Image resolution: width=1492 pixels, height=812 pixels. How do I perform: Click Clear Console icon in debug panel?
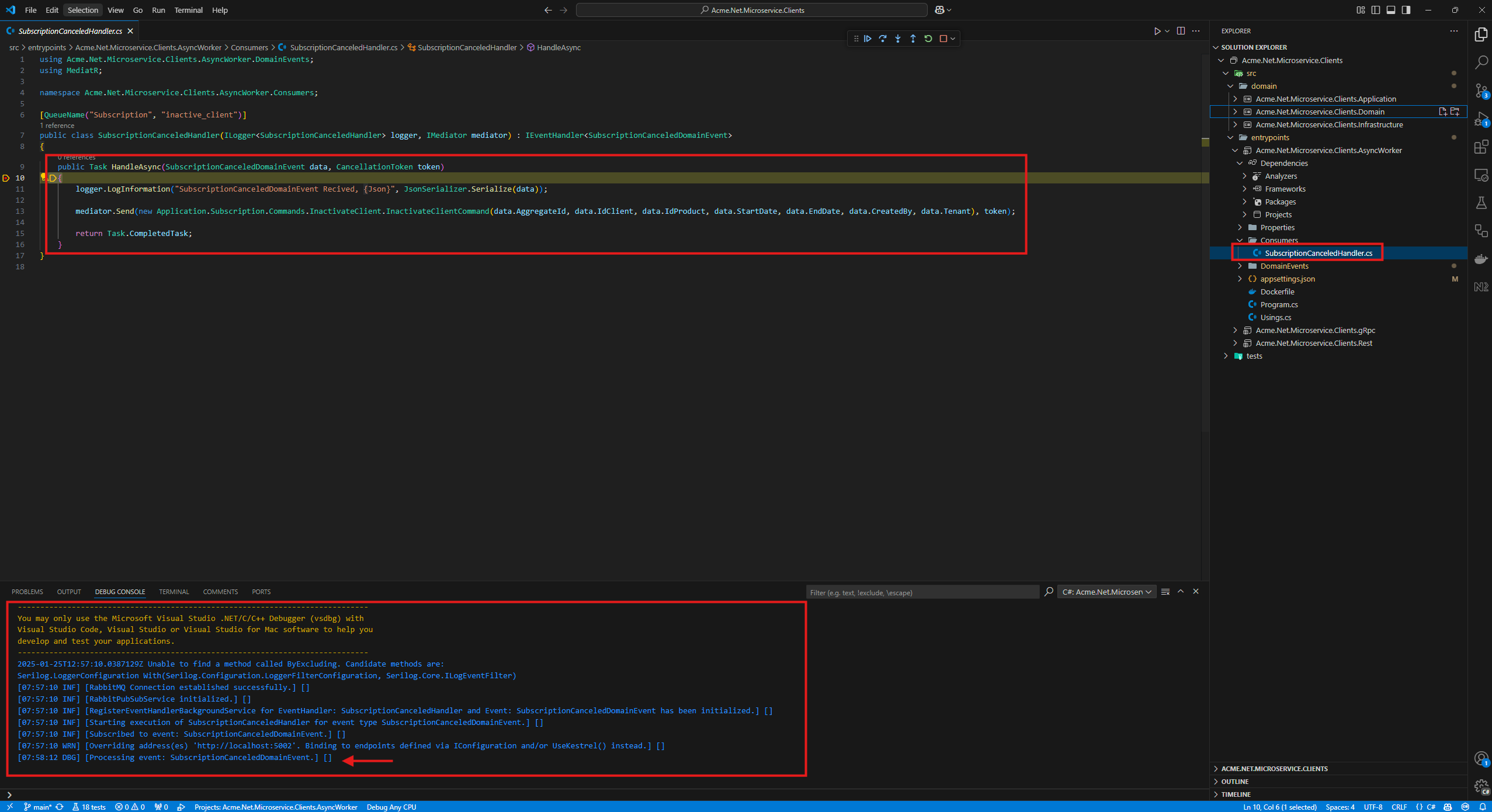coord(1165,592)
